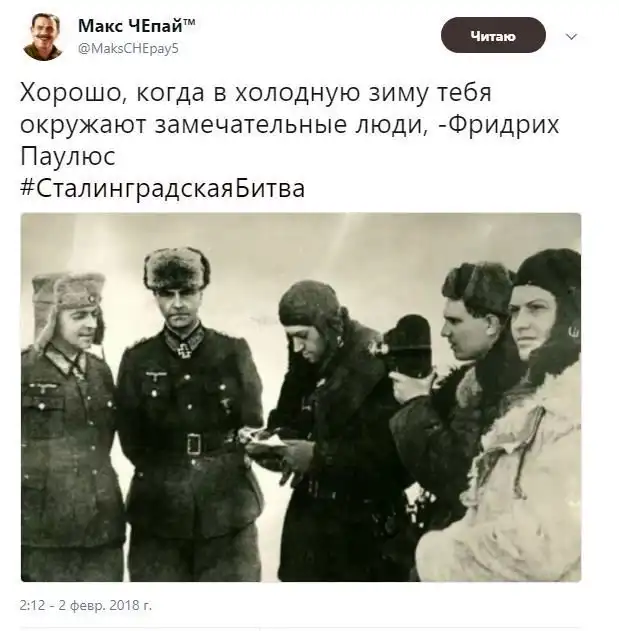Open the attached black-and-white photo
The image size is (619, 631).
coord(301,397)
